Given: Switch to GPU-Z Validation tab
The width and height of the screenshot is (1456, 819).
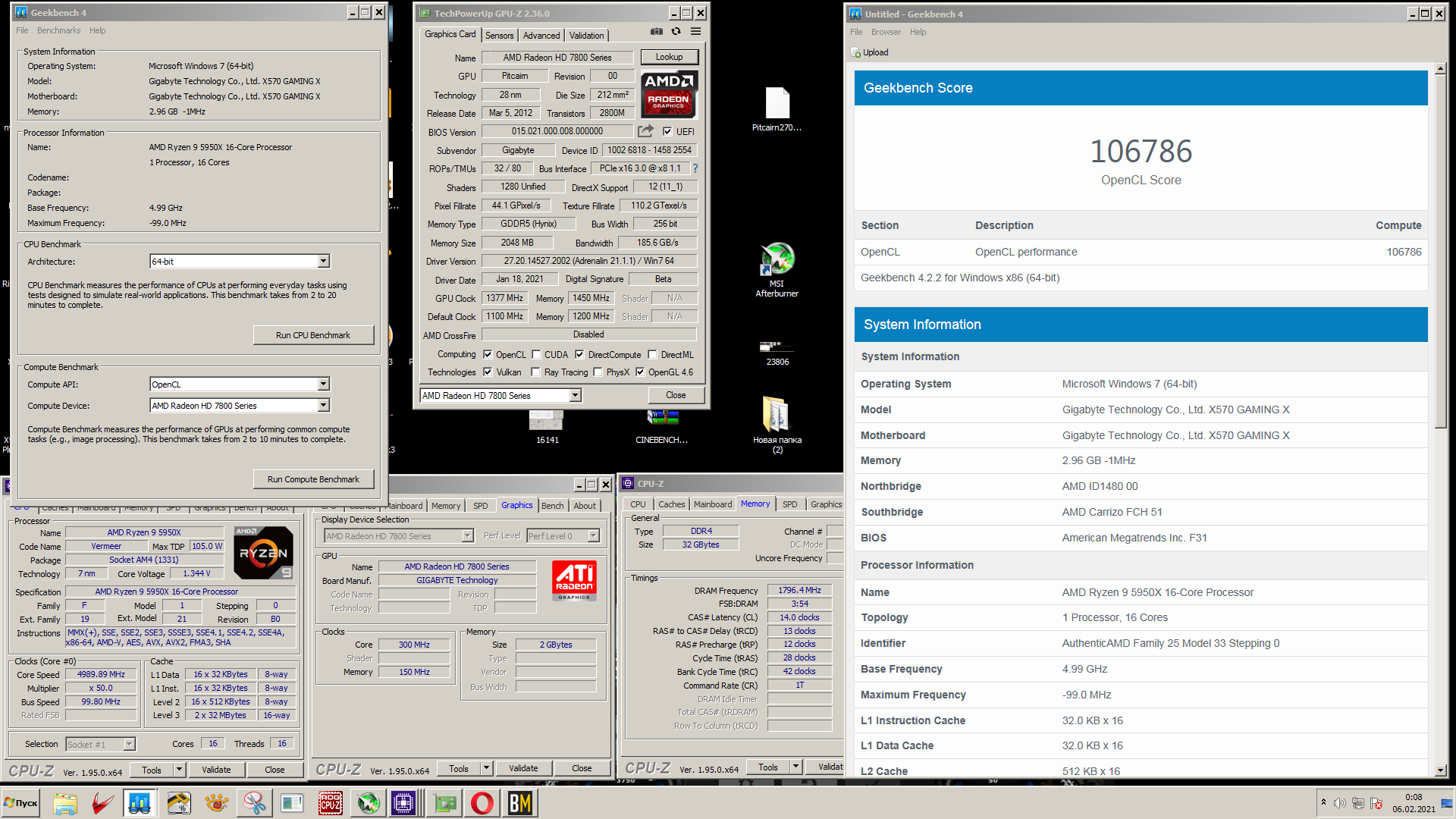Looking at the screenshot, I should click(586, 36).
